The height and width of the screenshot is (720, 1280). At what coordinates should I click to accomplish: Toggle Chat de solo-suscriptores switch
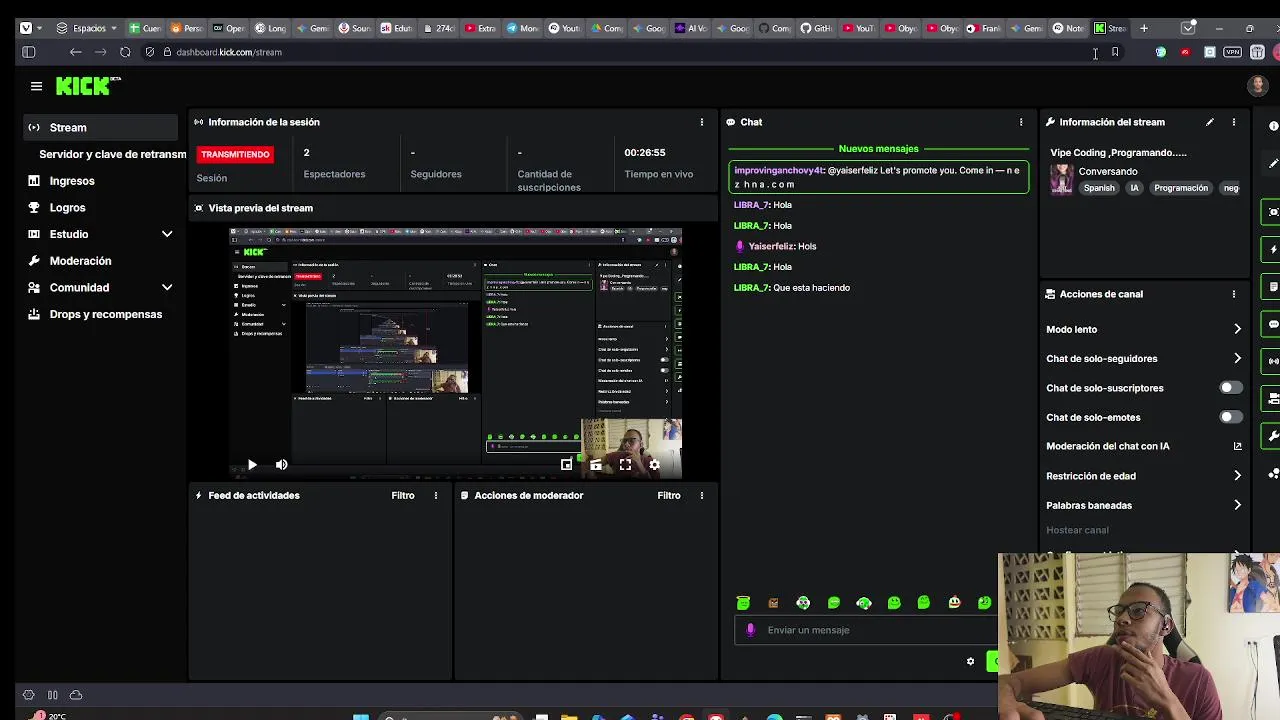point(1231,388)
